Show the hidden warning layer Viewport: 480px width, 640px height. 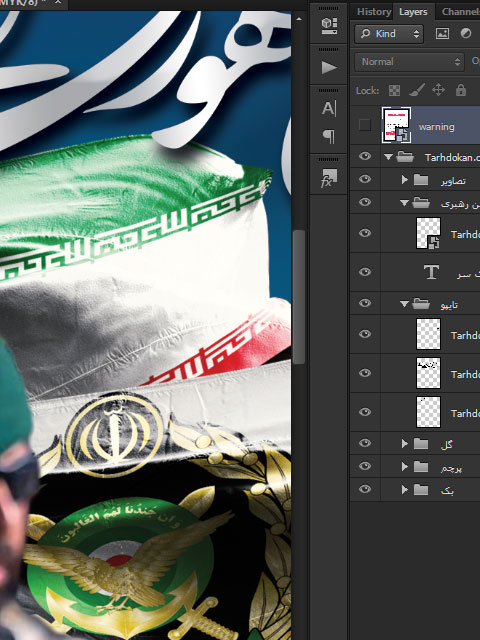coord(364,125)
